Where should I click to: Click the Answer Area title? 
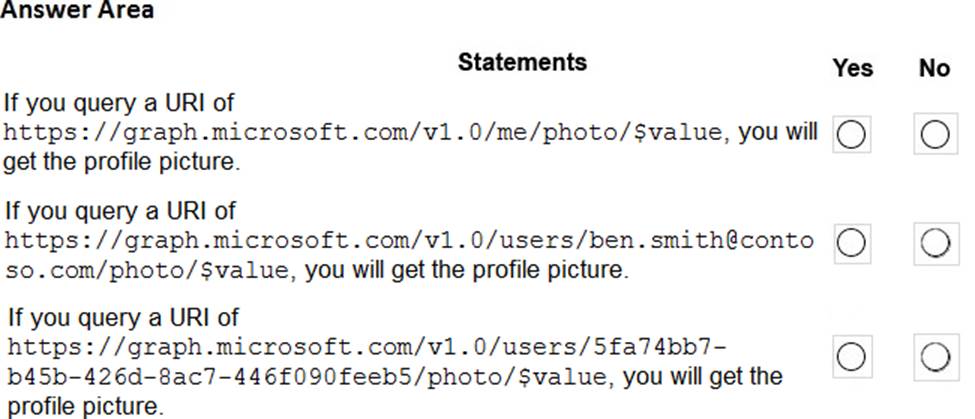click(x=77, y=10)
